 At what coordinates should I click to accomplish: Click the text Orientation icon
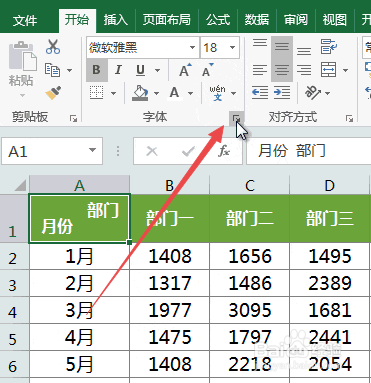tap(313, 92)
